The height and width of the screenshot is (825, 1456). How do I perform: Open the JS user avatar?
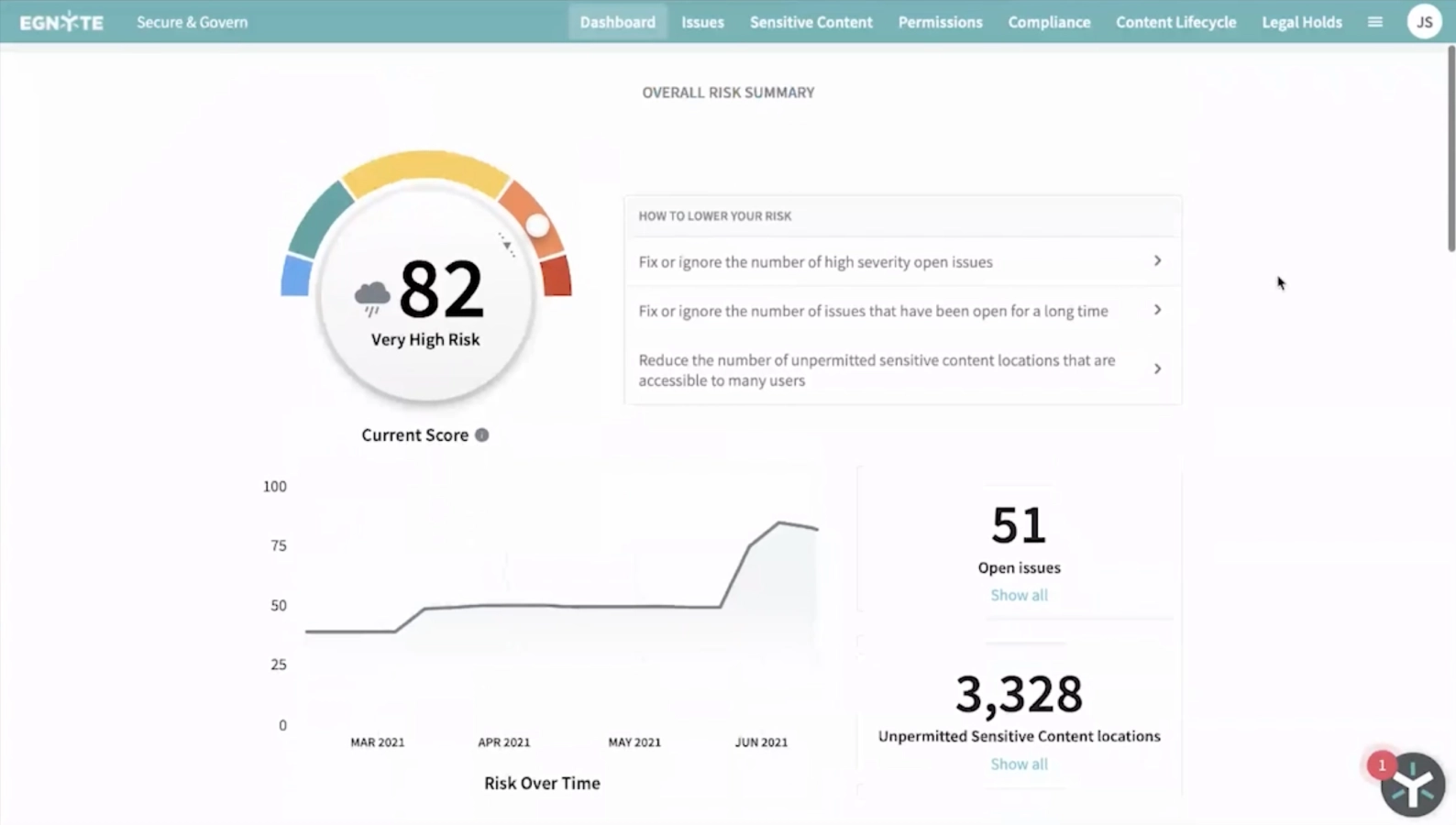(1424, 22)
